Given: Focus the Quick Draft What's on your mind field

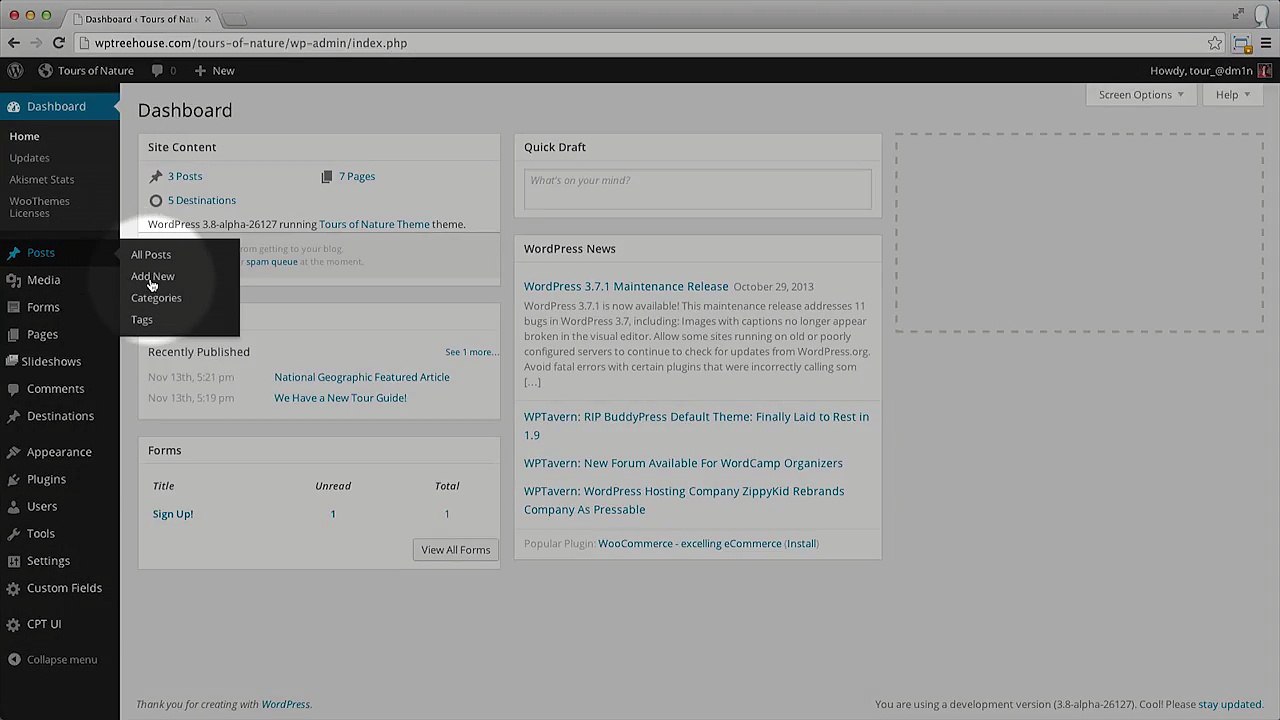Looking at the screenshot, I should [697, 189].
